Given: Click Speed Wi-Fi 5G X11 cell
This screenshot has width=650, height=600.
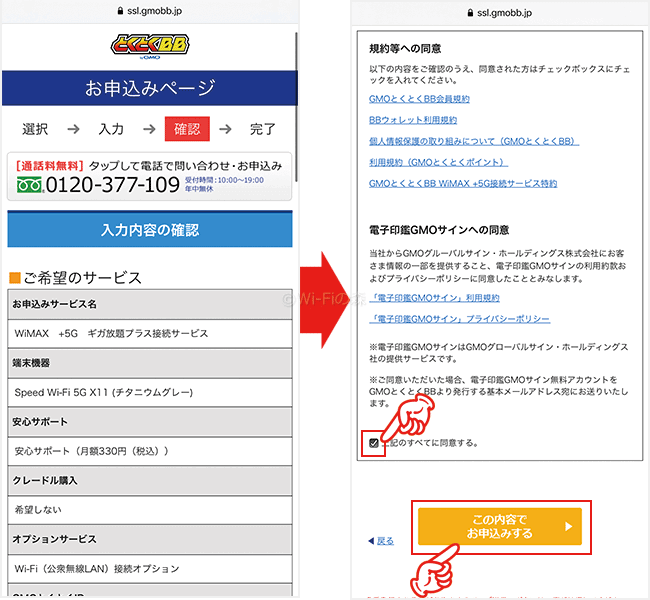Looking at the screenshot, I should (150, 392).
